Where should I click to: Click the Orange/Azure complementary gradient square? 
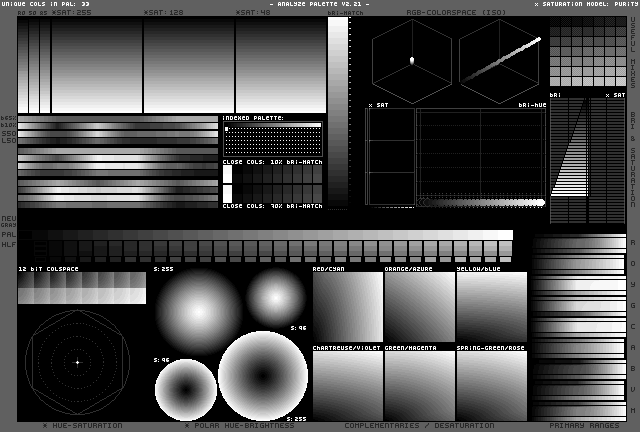420,307
